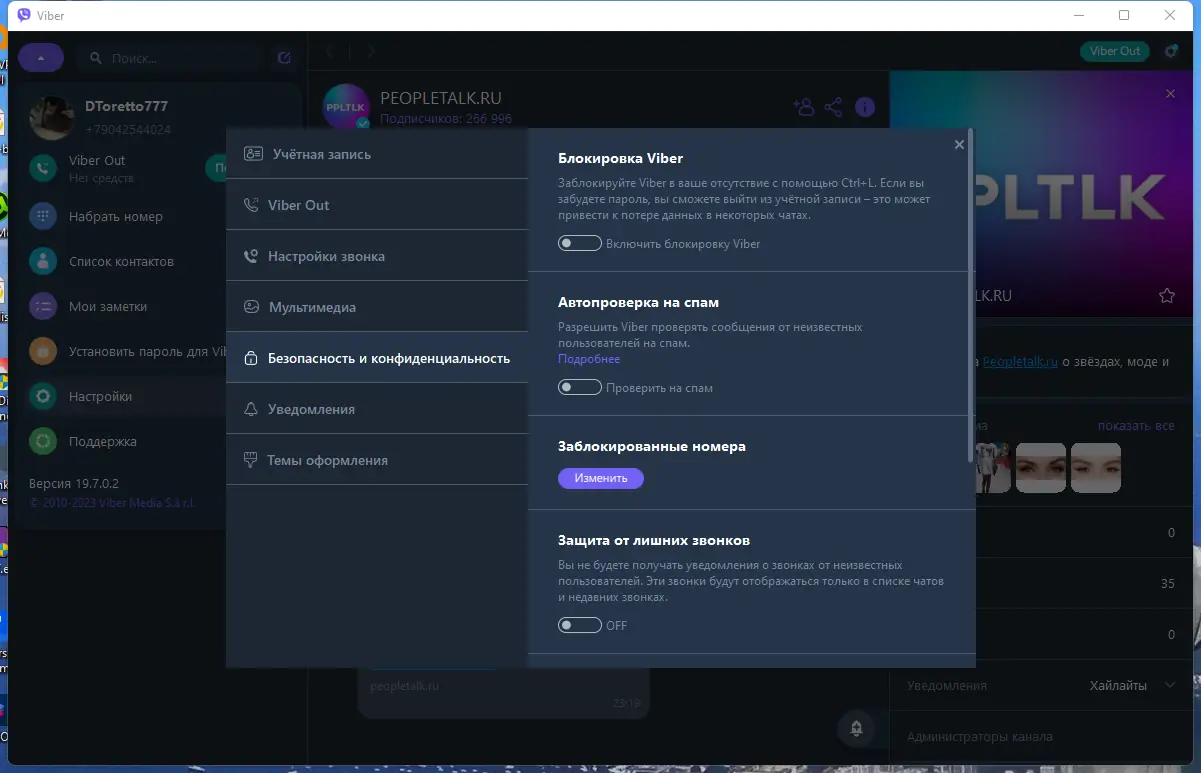Open the Viber Out settings tab
The image size is (1201, 773).
point(377,205)
